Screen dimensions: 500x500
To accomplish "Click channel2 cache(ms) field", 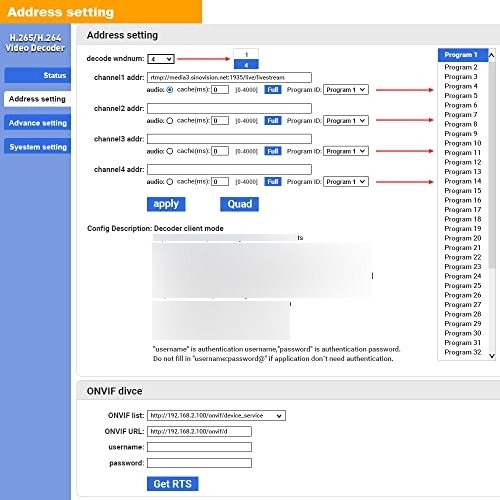I will click(x=220, y=121).
